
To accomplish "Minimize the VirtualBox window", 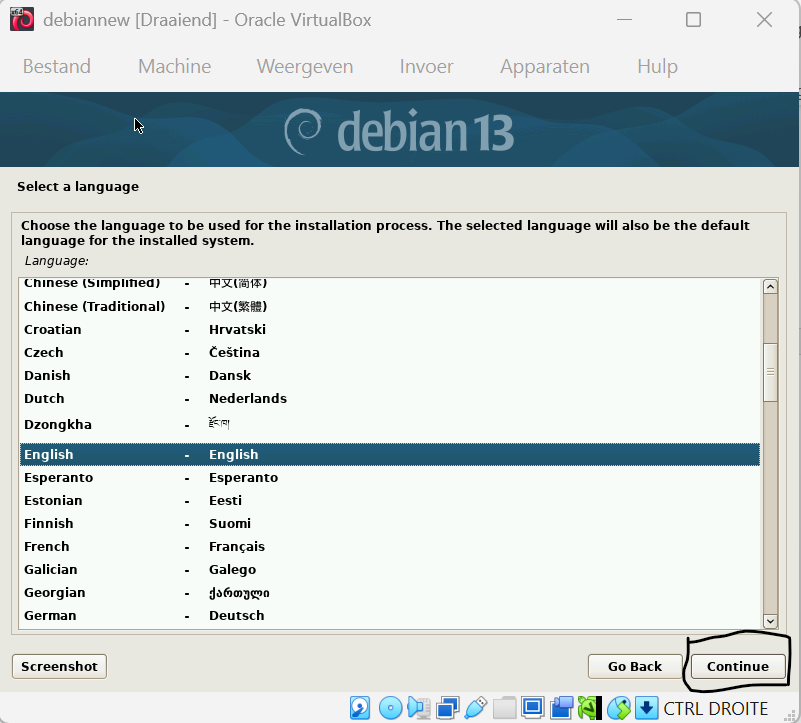I will (624, 20).
